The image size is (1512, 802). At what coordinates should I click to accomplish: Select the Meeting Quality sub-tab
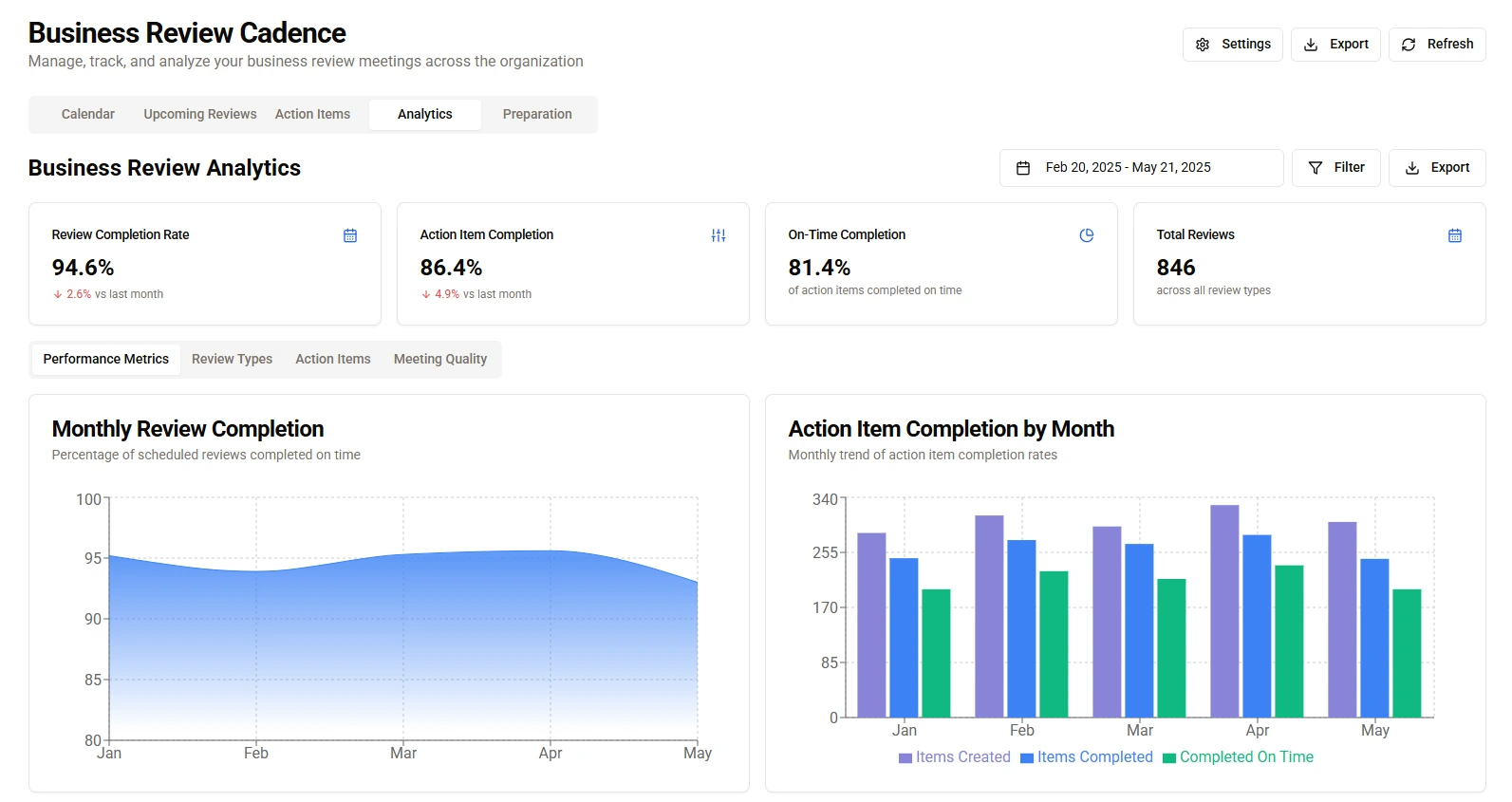440,360
